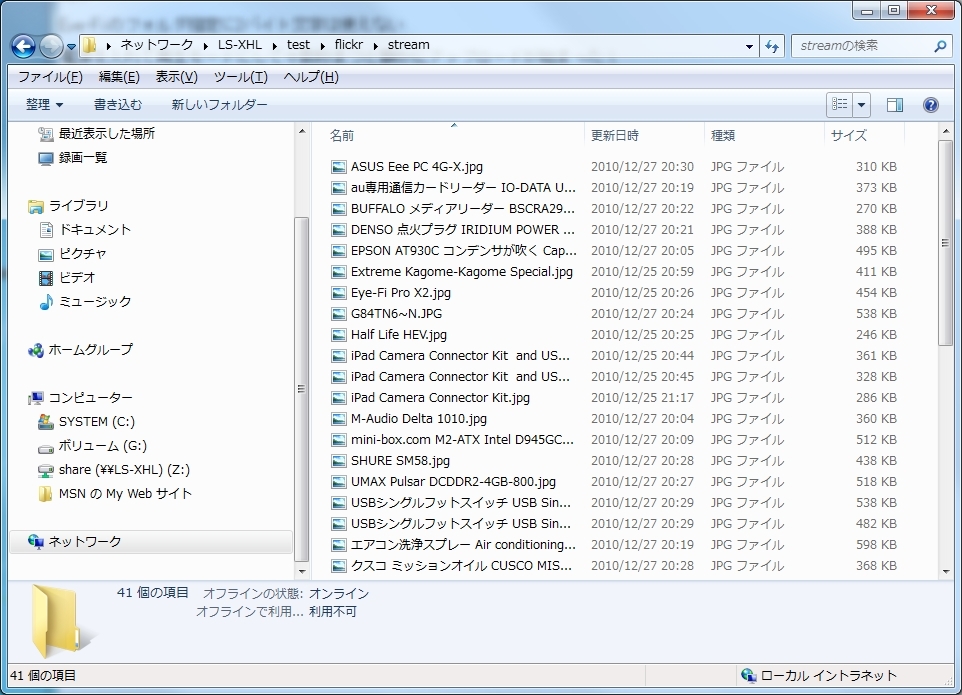Select Extreme Kagome-Kagome Special.jpg file name
Viewport: 962px width, 695px height.
pos(461,272)
